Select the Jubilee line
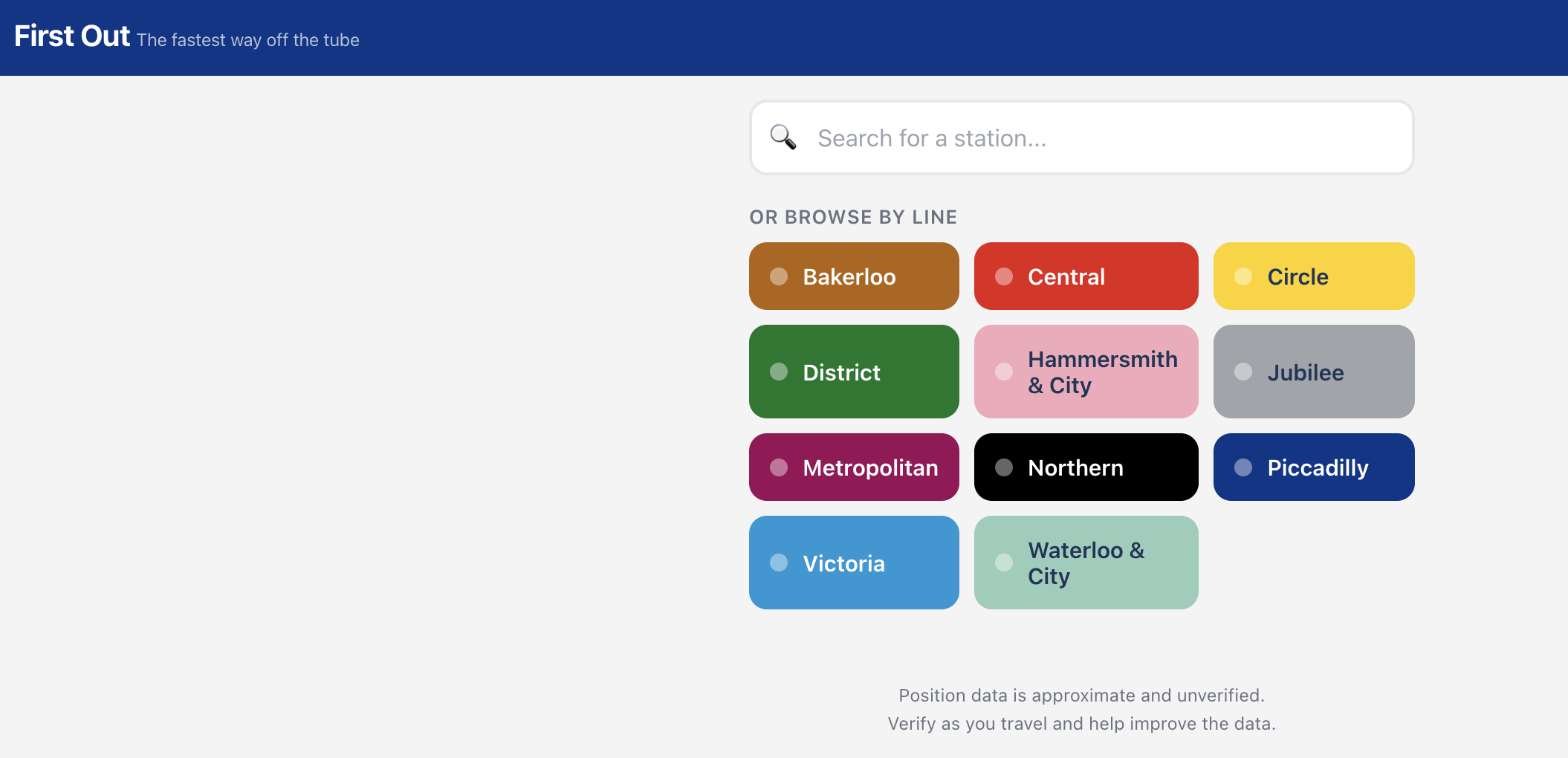Image resolution: width=1568 pixels, height=758 pixels. (1313, 372)
